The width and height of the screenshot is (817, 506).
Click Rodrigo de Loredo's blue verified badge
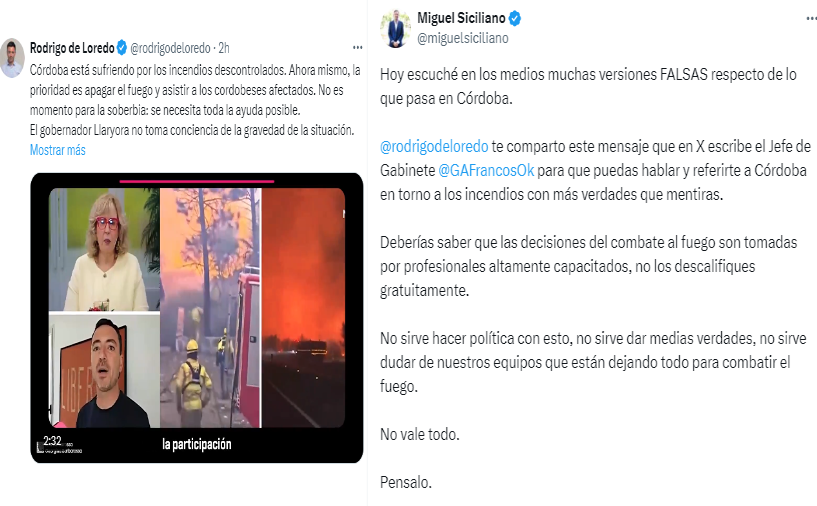[x=121, y=48]
